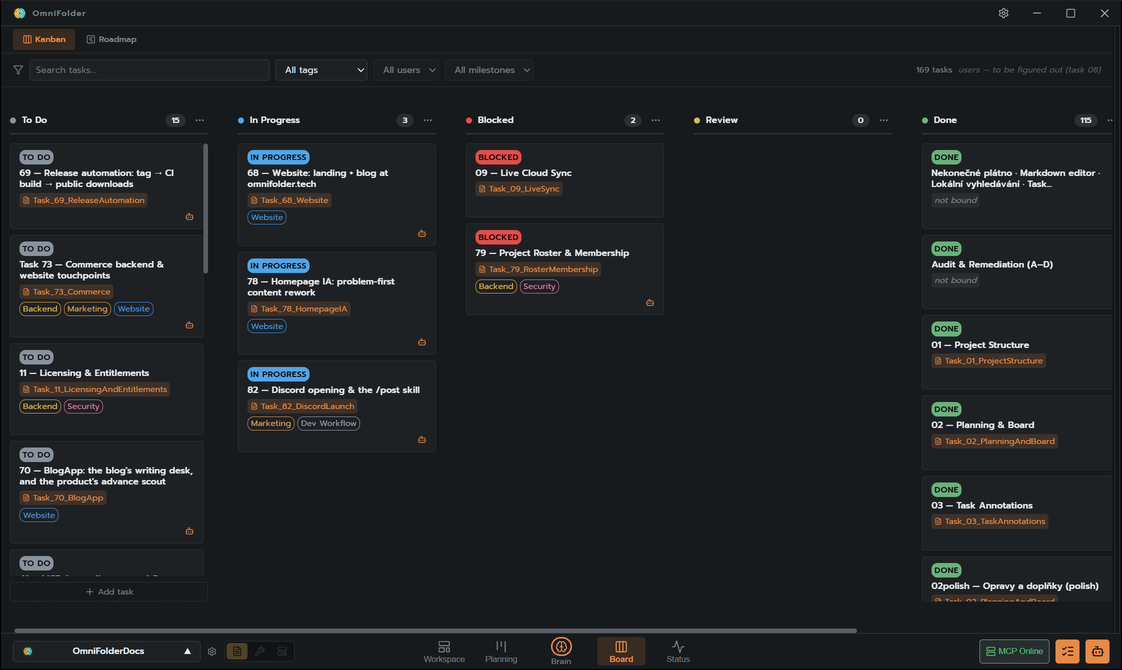The image size is (1122, 670).
Task: Expand the OmniFolderDocs project selector
Action: click(107, 651)
